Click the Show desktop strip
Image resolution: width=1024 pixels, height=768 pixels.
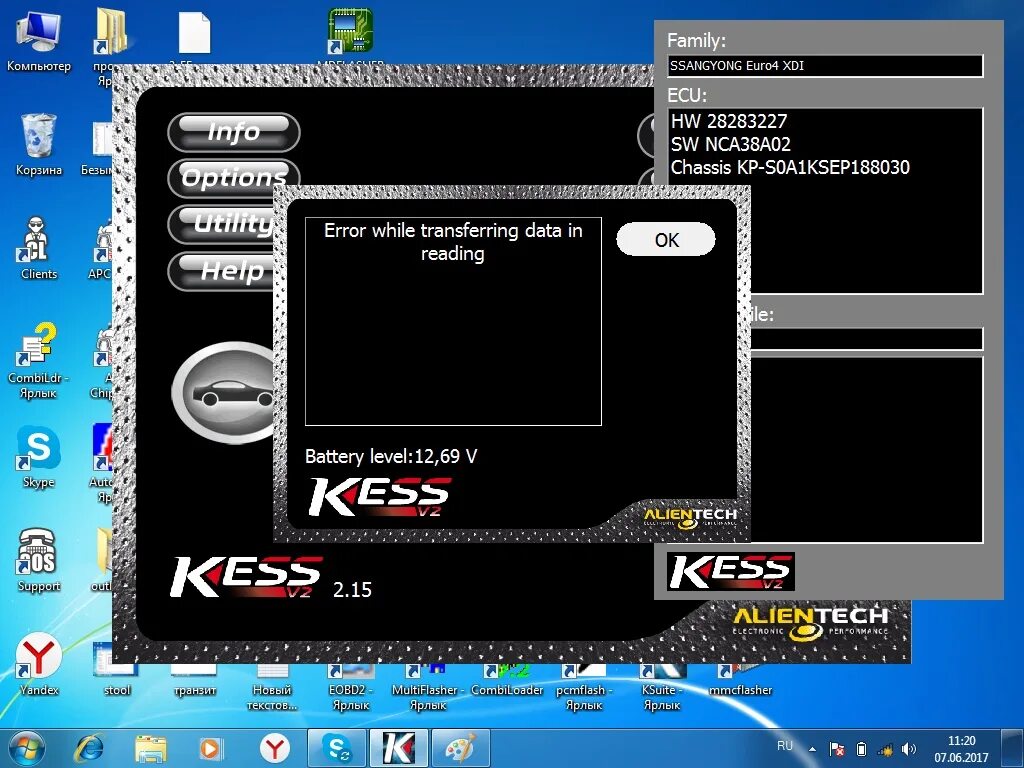point(1013,748)
